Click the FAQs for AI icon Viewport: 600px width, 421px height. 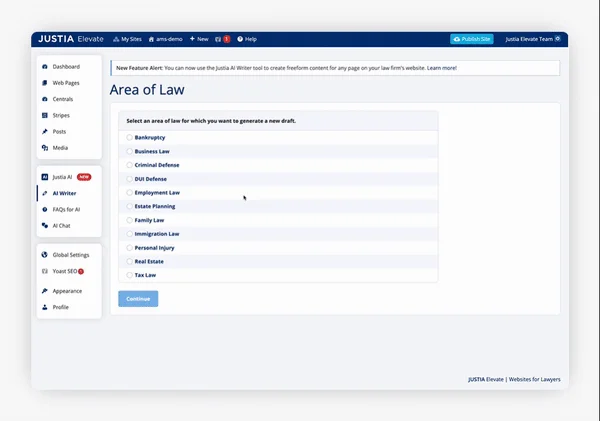(45, 209)
